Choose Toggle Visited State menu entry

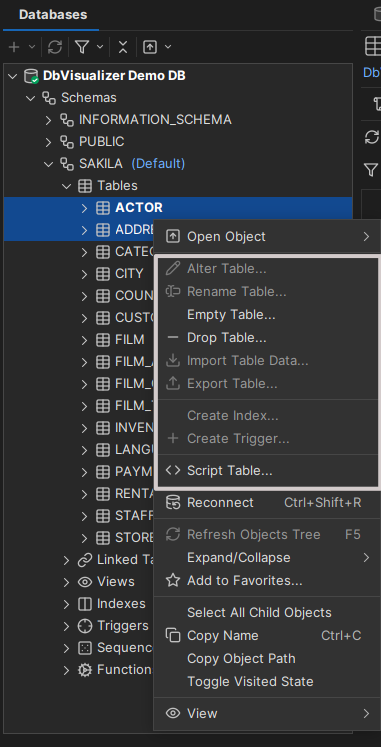[x=268, y=681]
